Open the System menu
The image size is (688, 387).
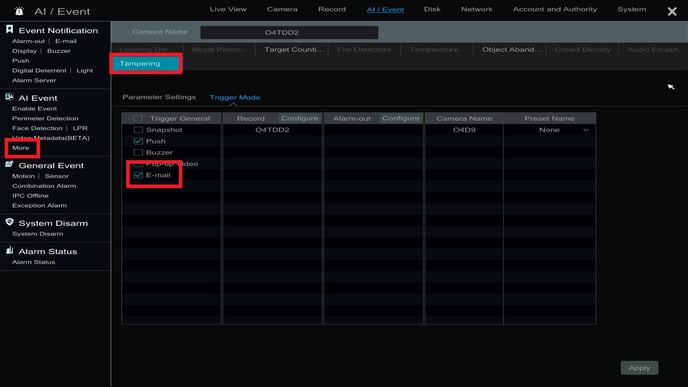point(632,9)
